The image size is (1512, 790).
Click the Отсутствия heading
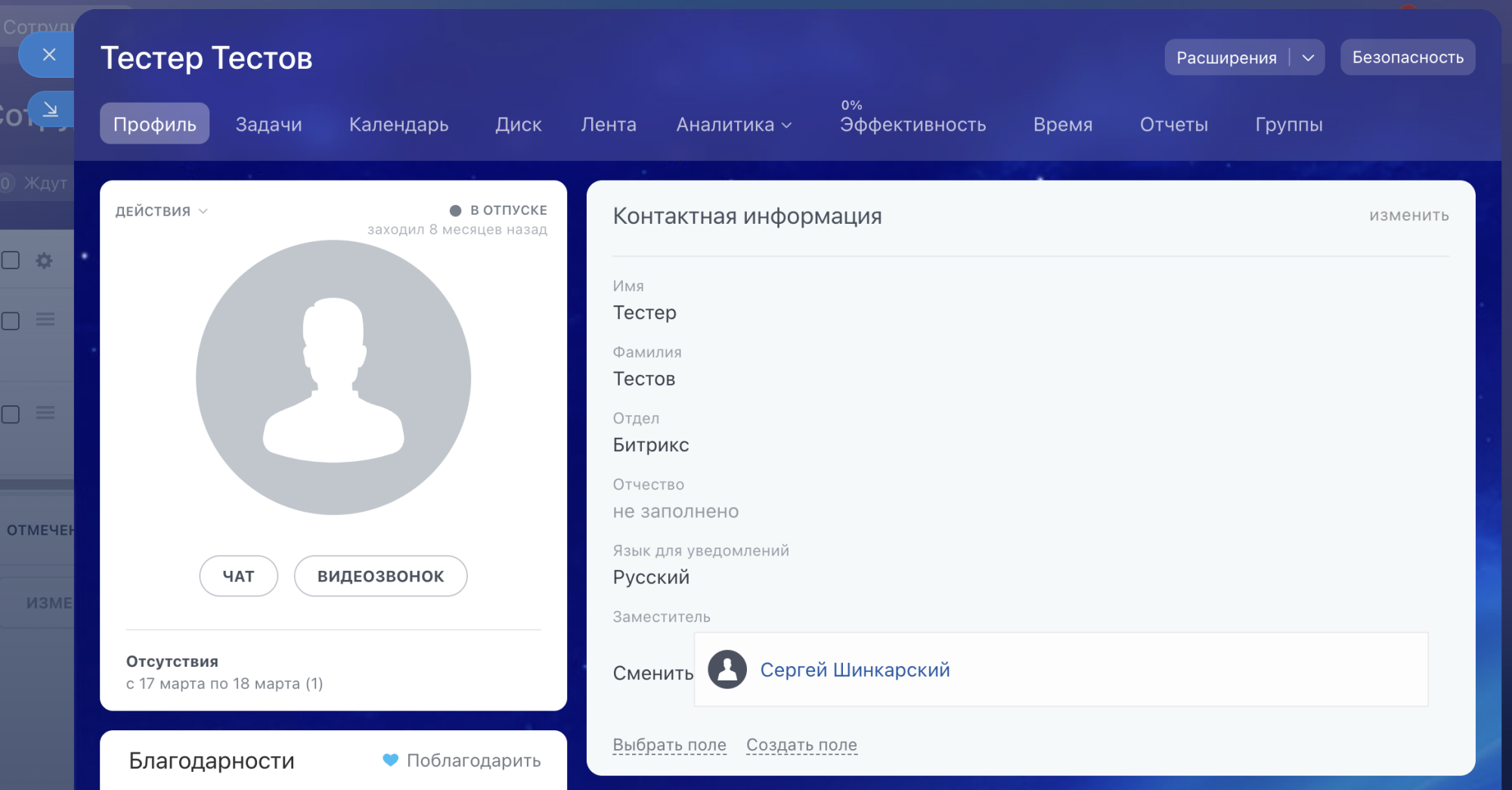[x=172, y=661]
